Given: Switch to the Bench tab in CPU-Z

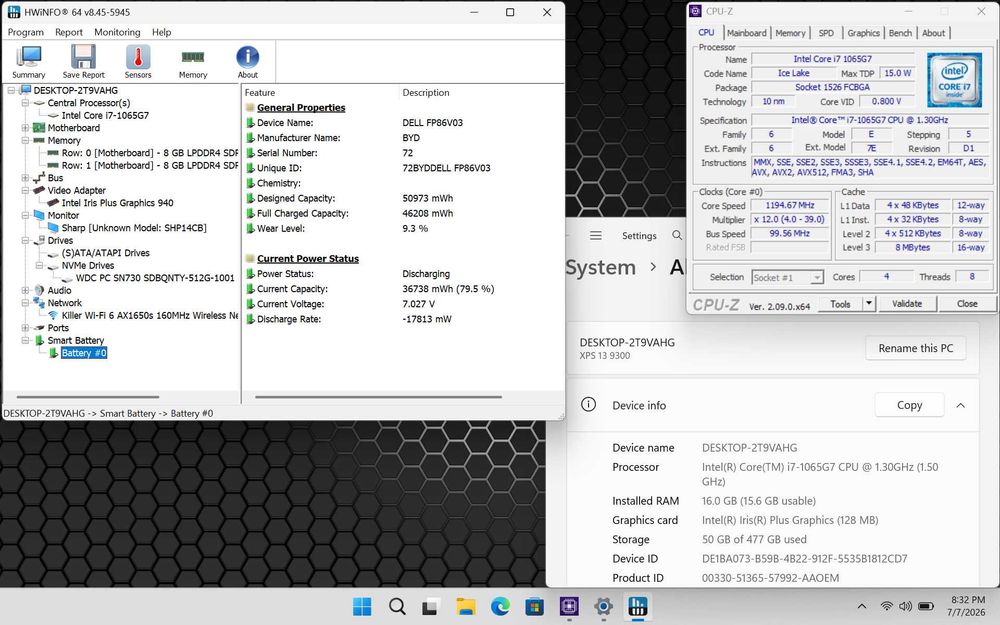Looking at the screenshot, I should point(900,33).
